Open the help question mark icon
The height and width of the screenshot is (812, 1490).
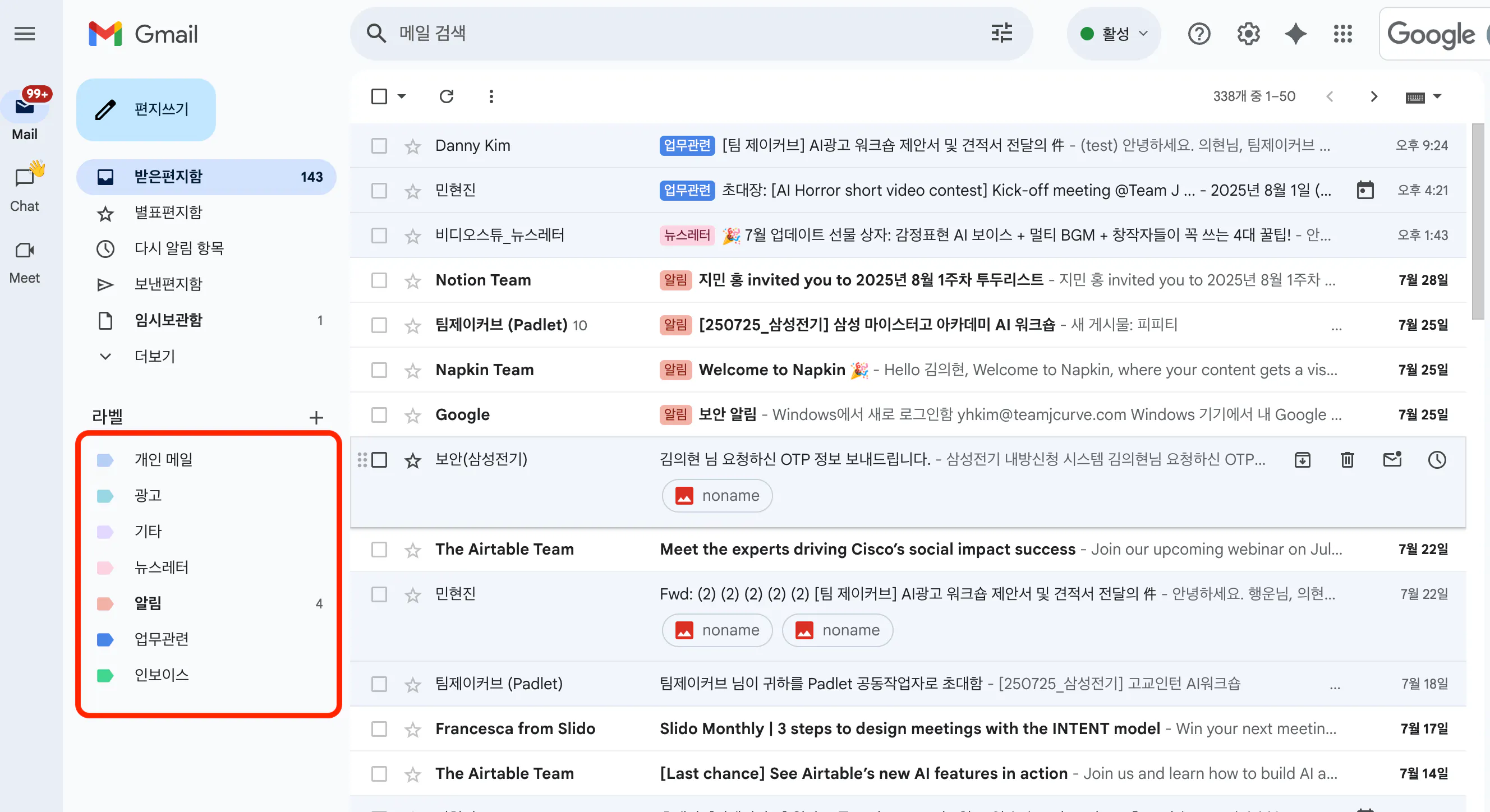point(1199,34)
